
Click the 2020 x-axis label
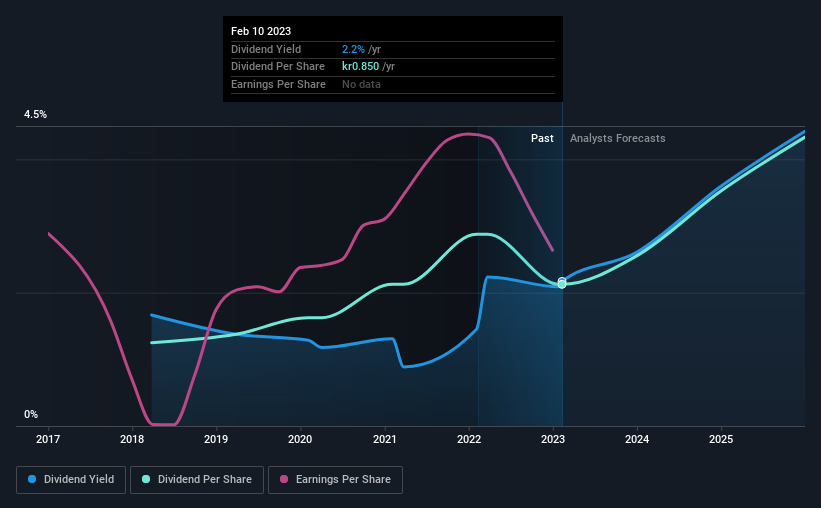pyautogui.click(x=300, y=439)
